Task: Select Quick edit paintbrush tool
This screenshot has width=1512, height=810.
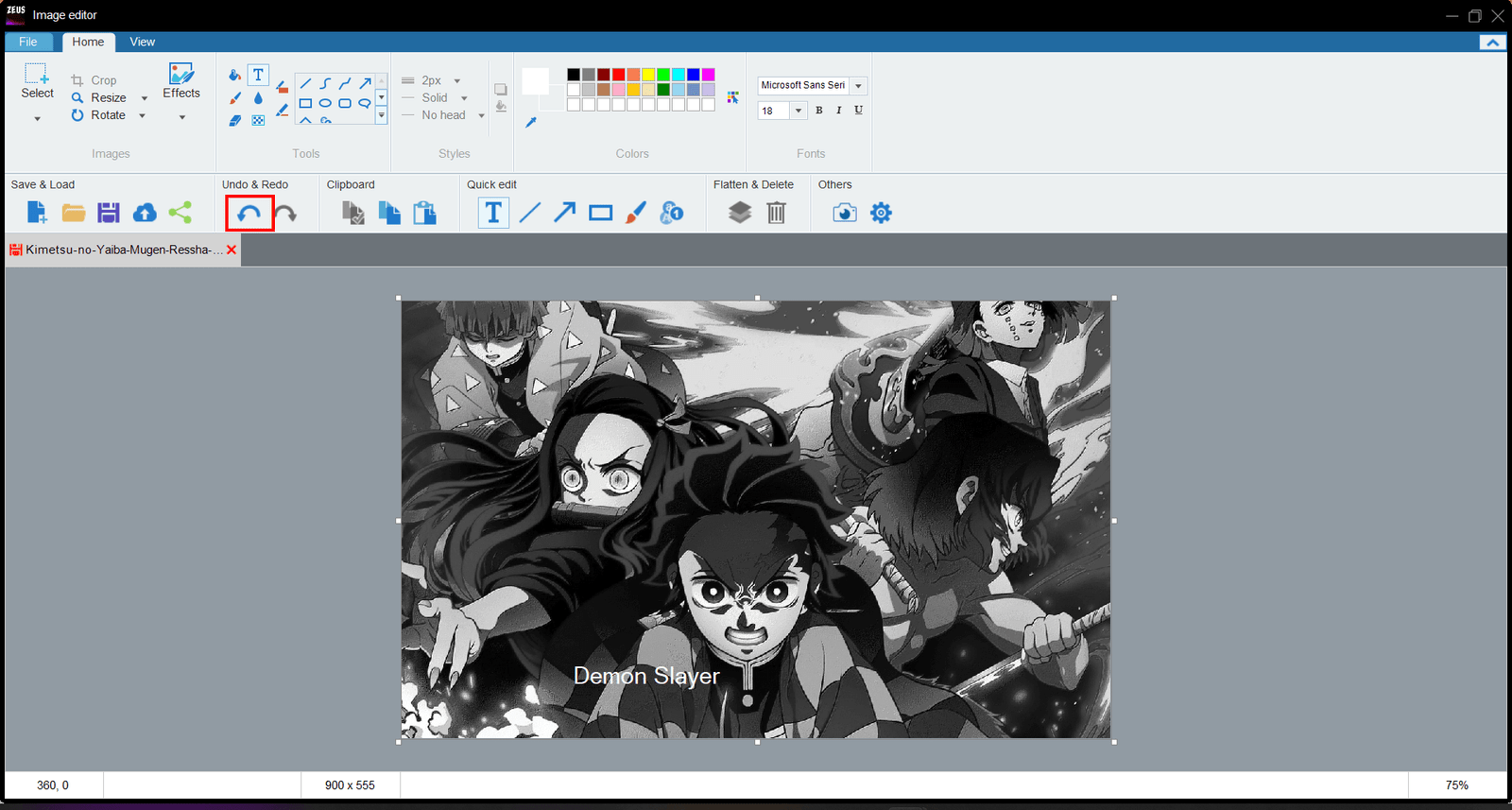Action: coord(636,213)
